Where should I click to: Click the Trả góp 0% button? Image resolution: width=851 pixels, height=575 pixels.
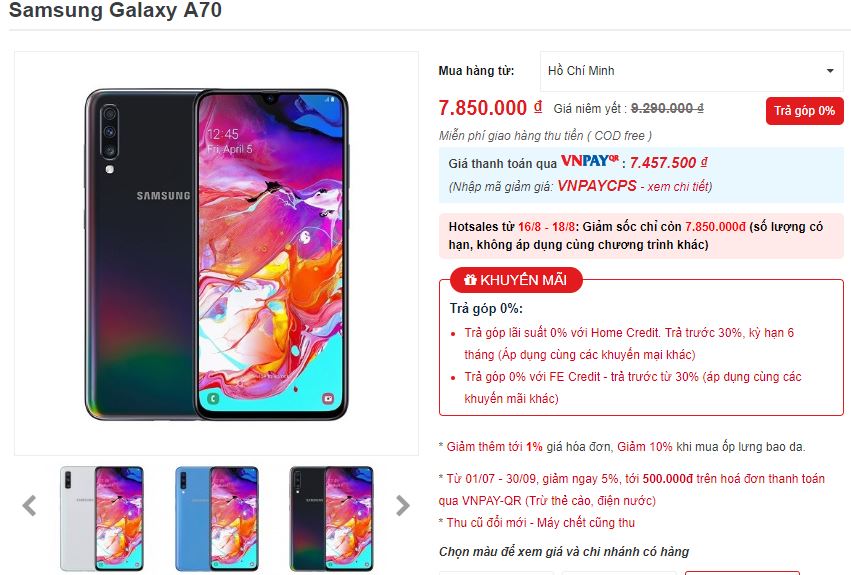click(x=804, y=111)
